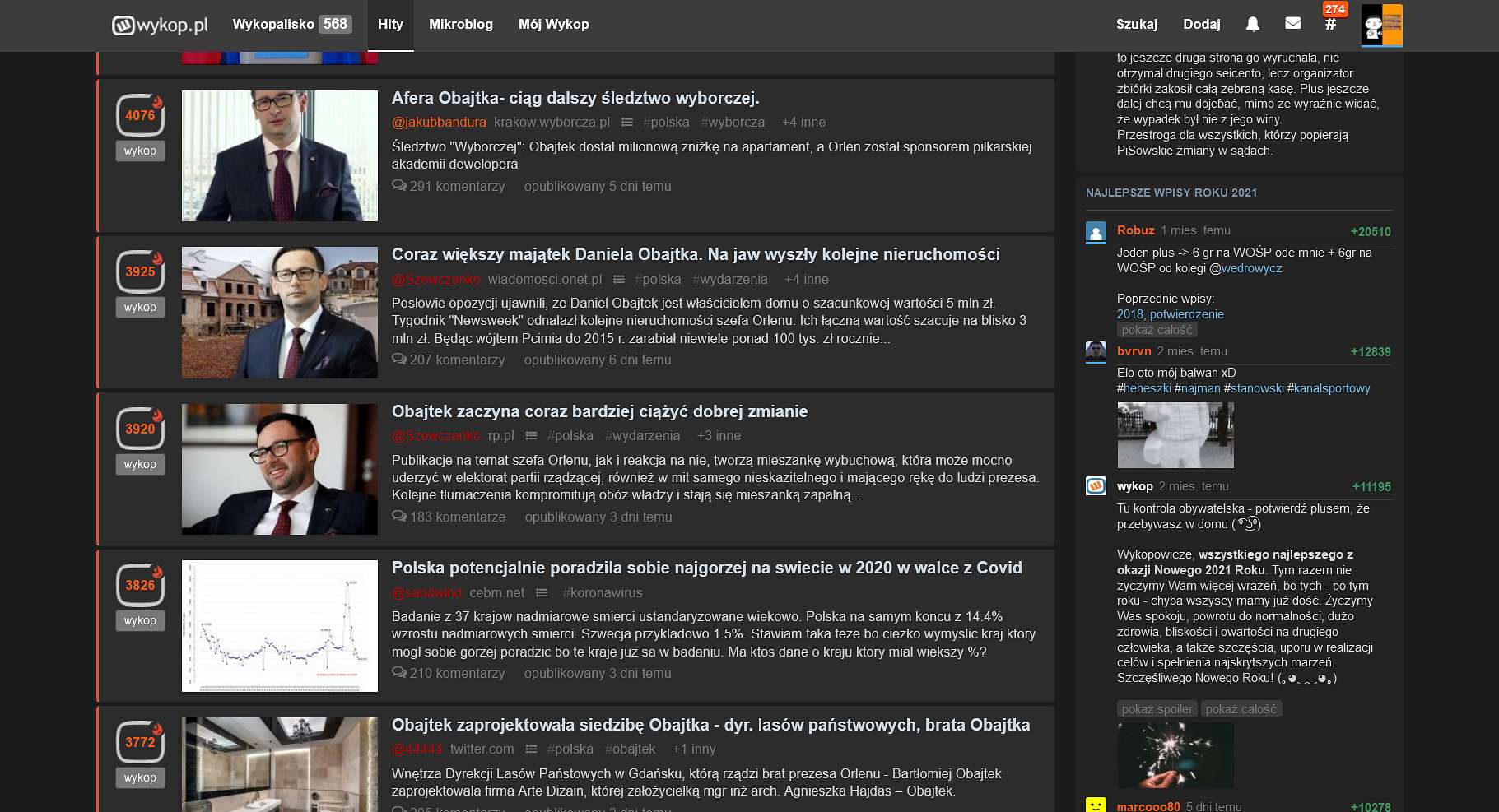Open @44444 user profile link
This screenshot has height=812, width=1499.
click(417, 749)
